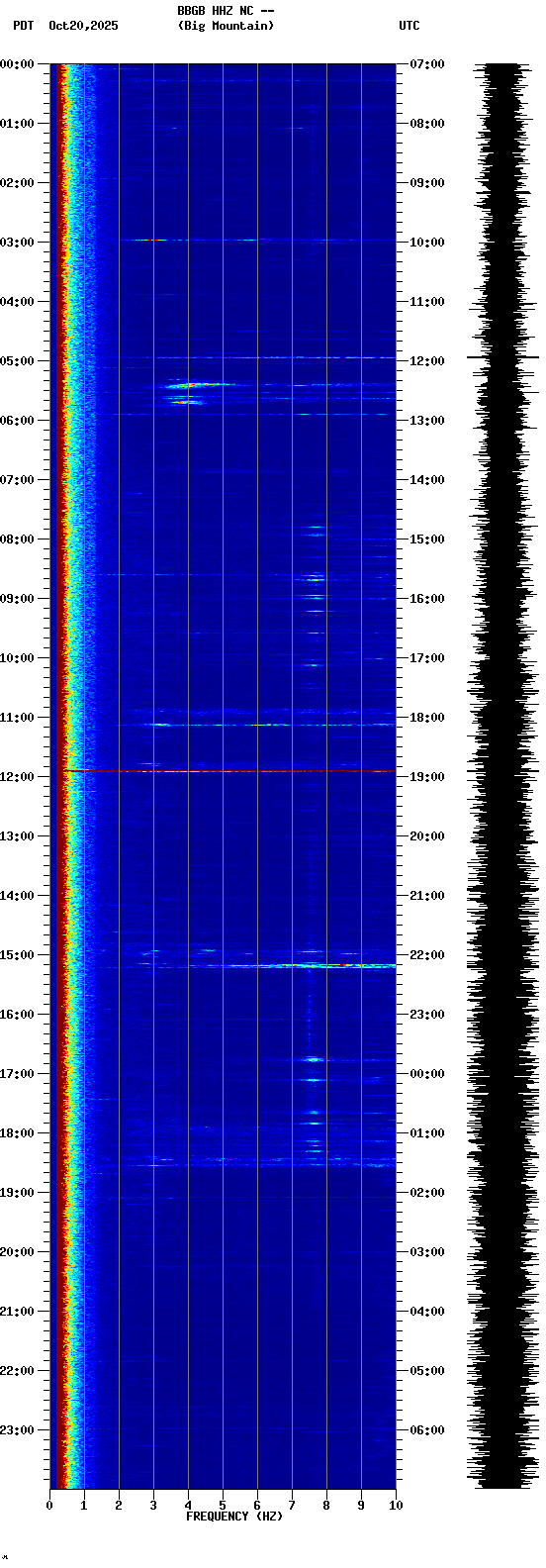The width and height of the screenshot is (546, 1568).
Task: Click the 22:00 UTC time label
Action: pos(426,955)
